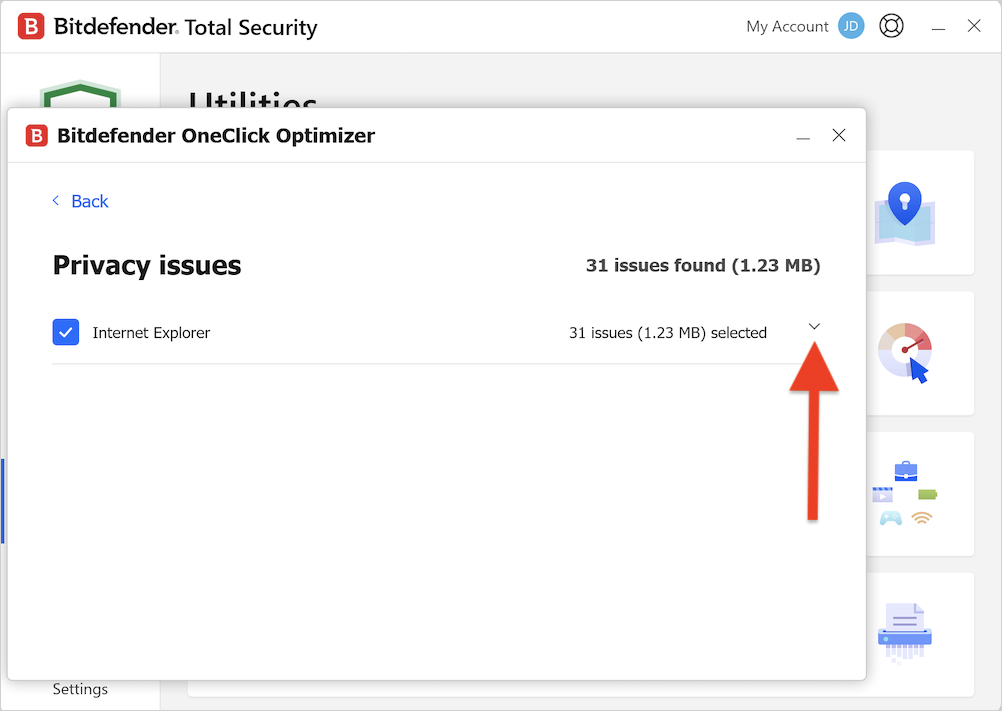Open the File Shredder icon
The width and height of the screenshot is (1002, 711).
coord(905,632)
